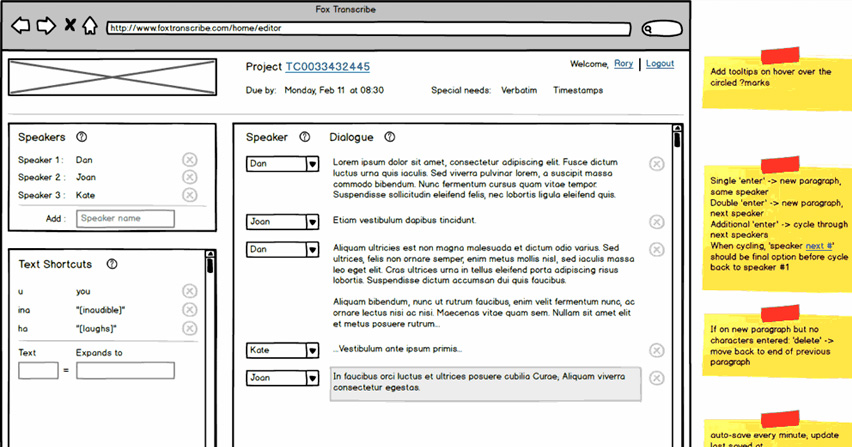852x447 pixels.
Task: Click the '"[inaudible]"' expansion text
Action: (x=101, y=310)
